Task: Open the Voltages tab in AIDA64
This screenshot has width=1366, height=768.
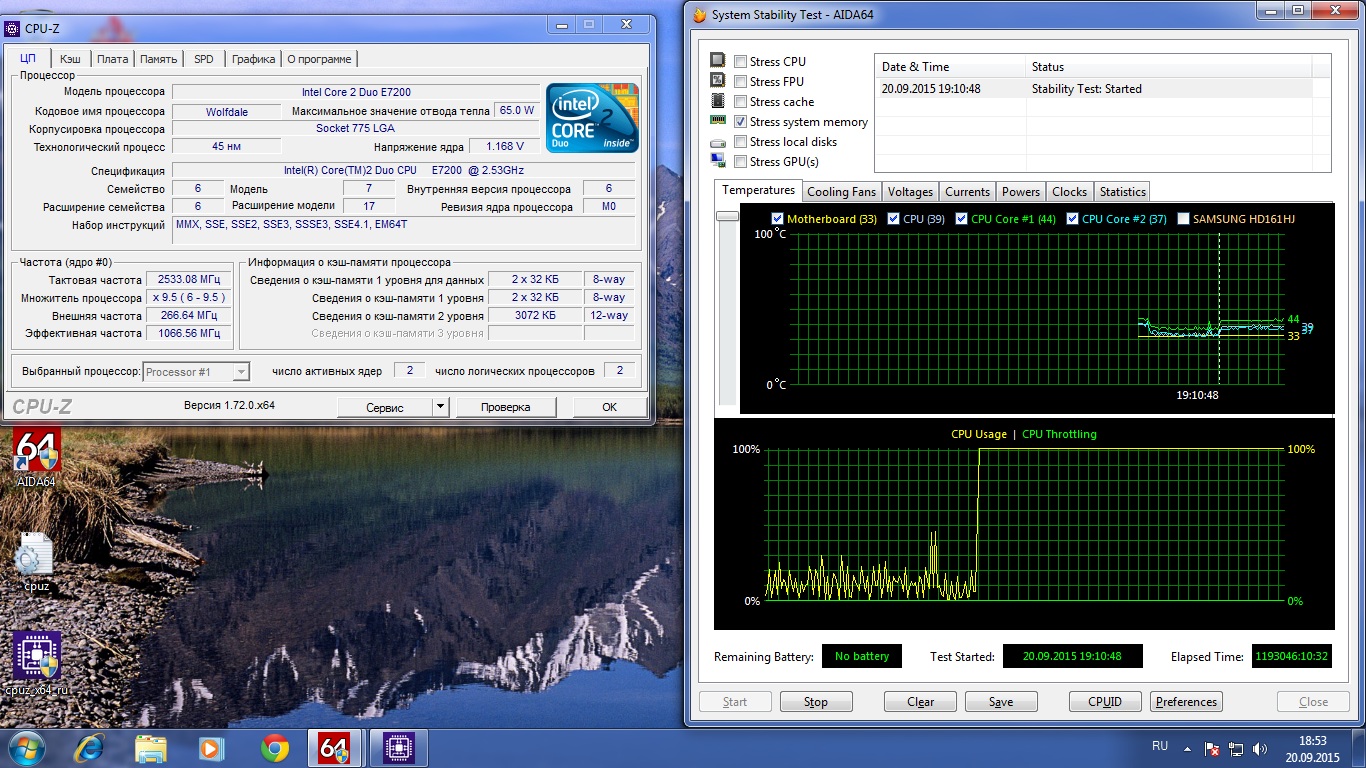Action: (x=910, y=192)
